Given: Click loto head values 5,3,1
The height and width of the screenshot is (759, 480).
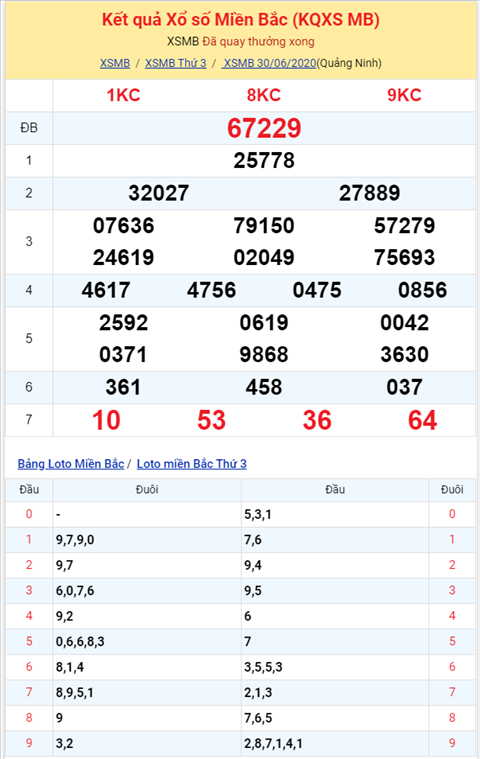Looking at the screenshot, I should coord(258,514).
